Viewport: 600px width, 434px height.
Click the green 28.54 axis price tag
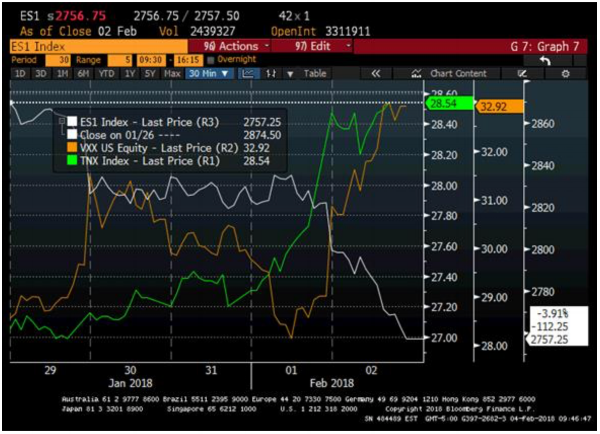(449, 103)
